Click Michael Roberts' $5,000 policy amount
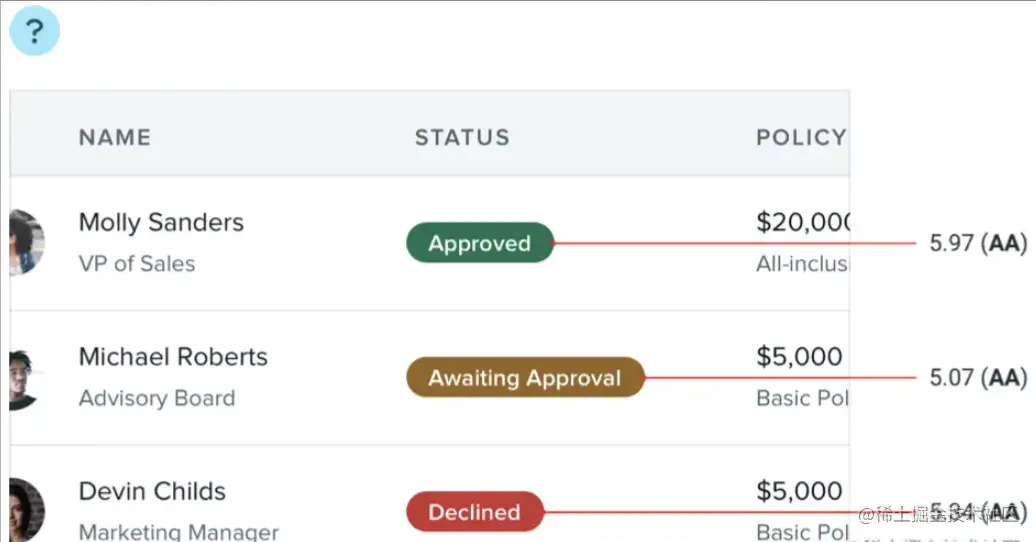1036x542 pixels. click(x=799, y=357)
